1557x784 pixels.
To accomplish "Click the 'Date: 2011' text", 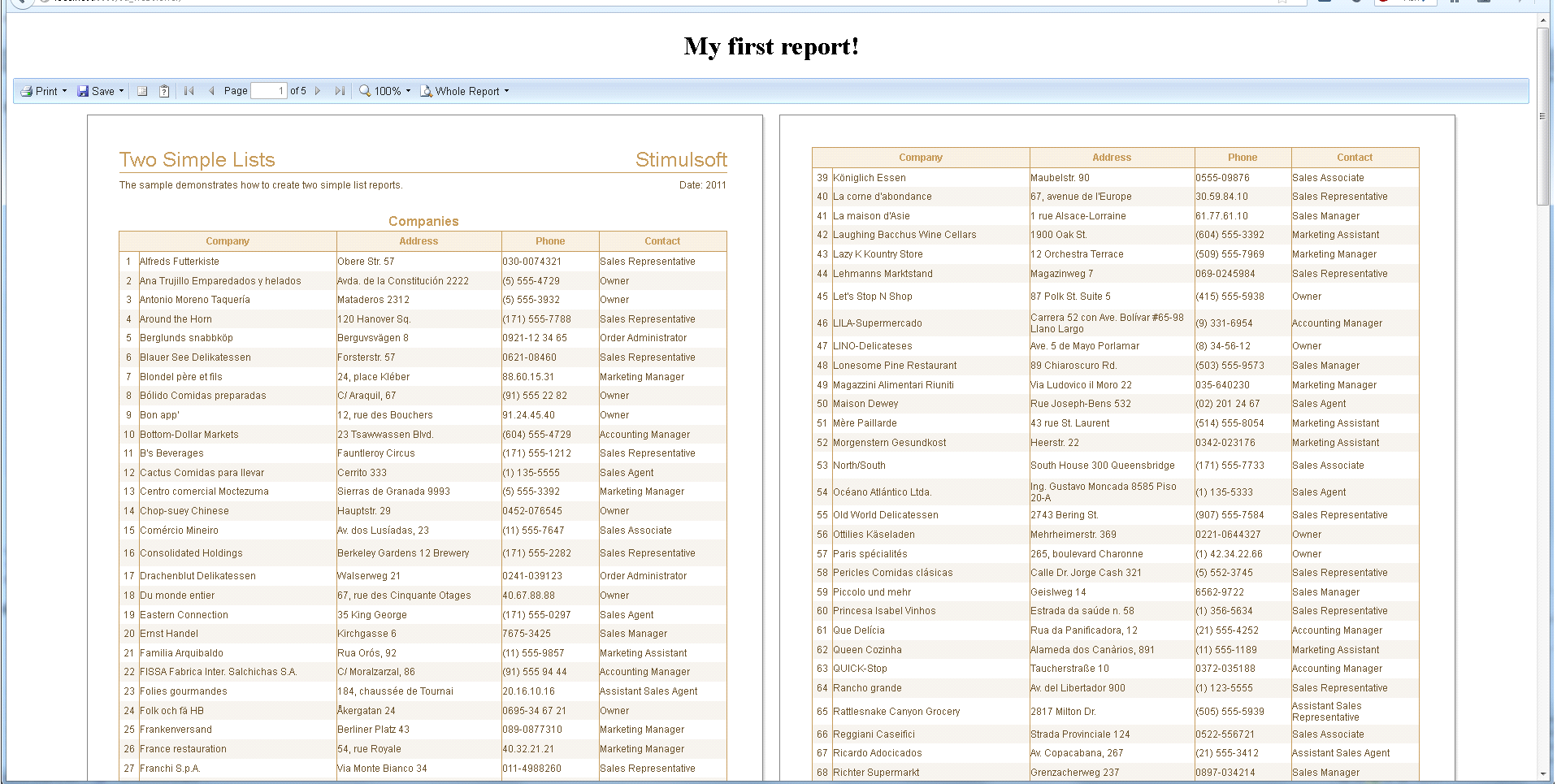I will [703, 185].
